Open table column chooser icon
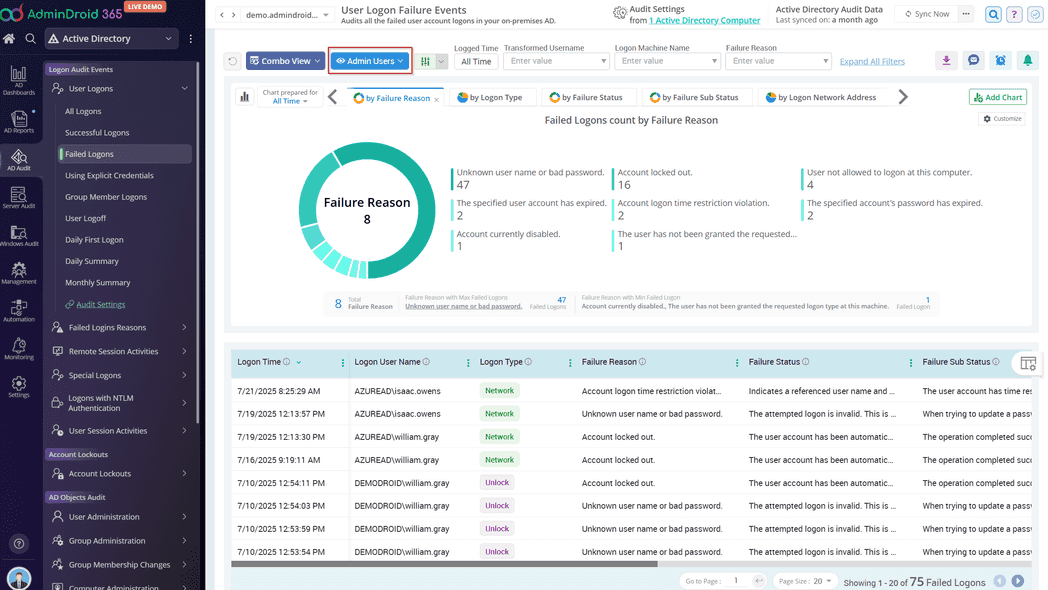 (1027, 363)
